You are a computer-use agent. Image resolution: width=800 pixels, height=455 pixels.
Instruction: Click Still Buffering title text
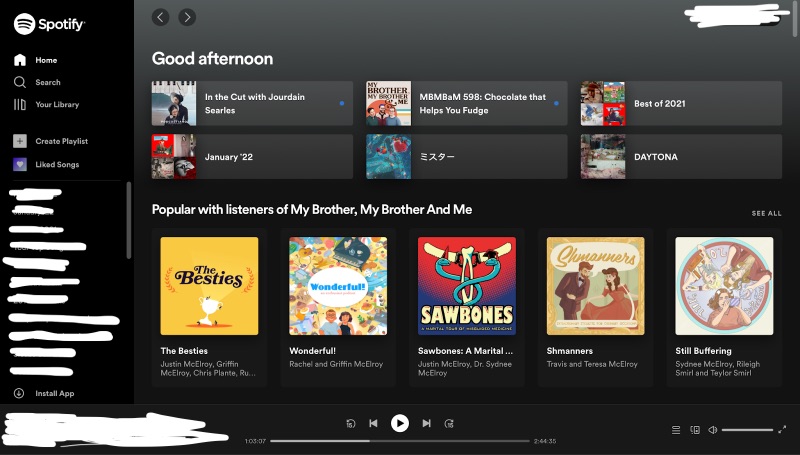(703, 351)
